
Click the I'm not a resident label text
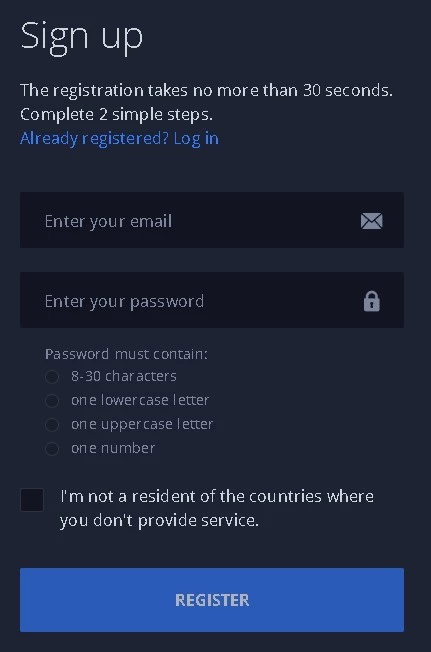(217, 508)
